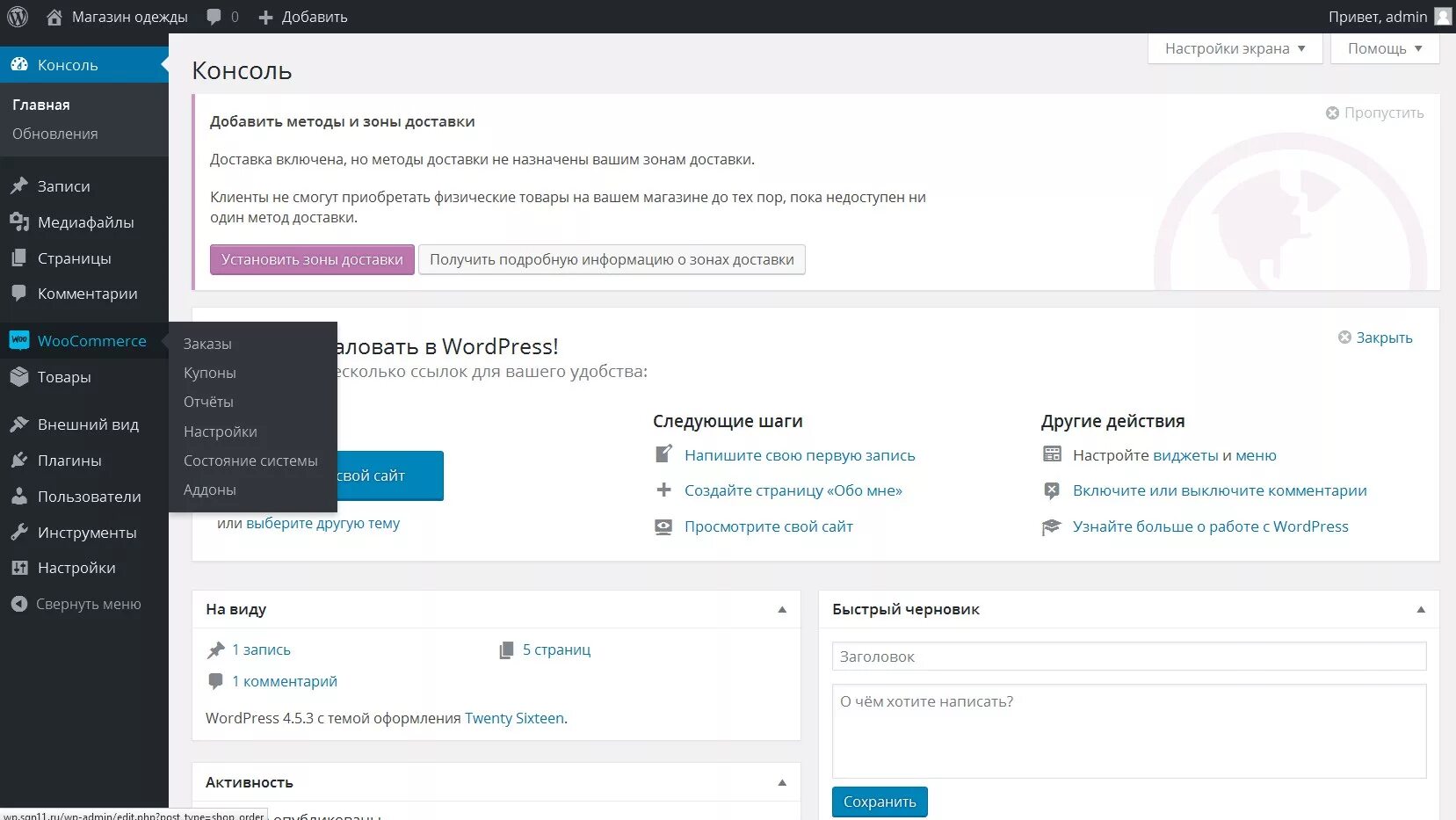Click Получить подробную информацию о зонах доставки
The width and height of the screenshot is (1456, 820).
[x=612, y=259]
